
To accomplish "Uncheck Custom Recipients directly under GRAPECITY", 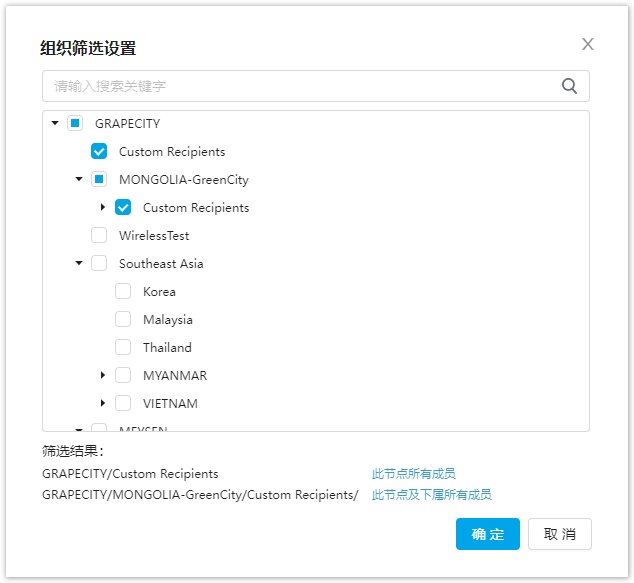I will click(x=99, y=151).
